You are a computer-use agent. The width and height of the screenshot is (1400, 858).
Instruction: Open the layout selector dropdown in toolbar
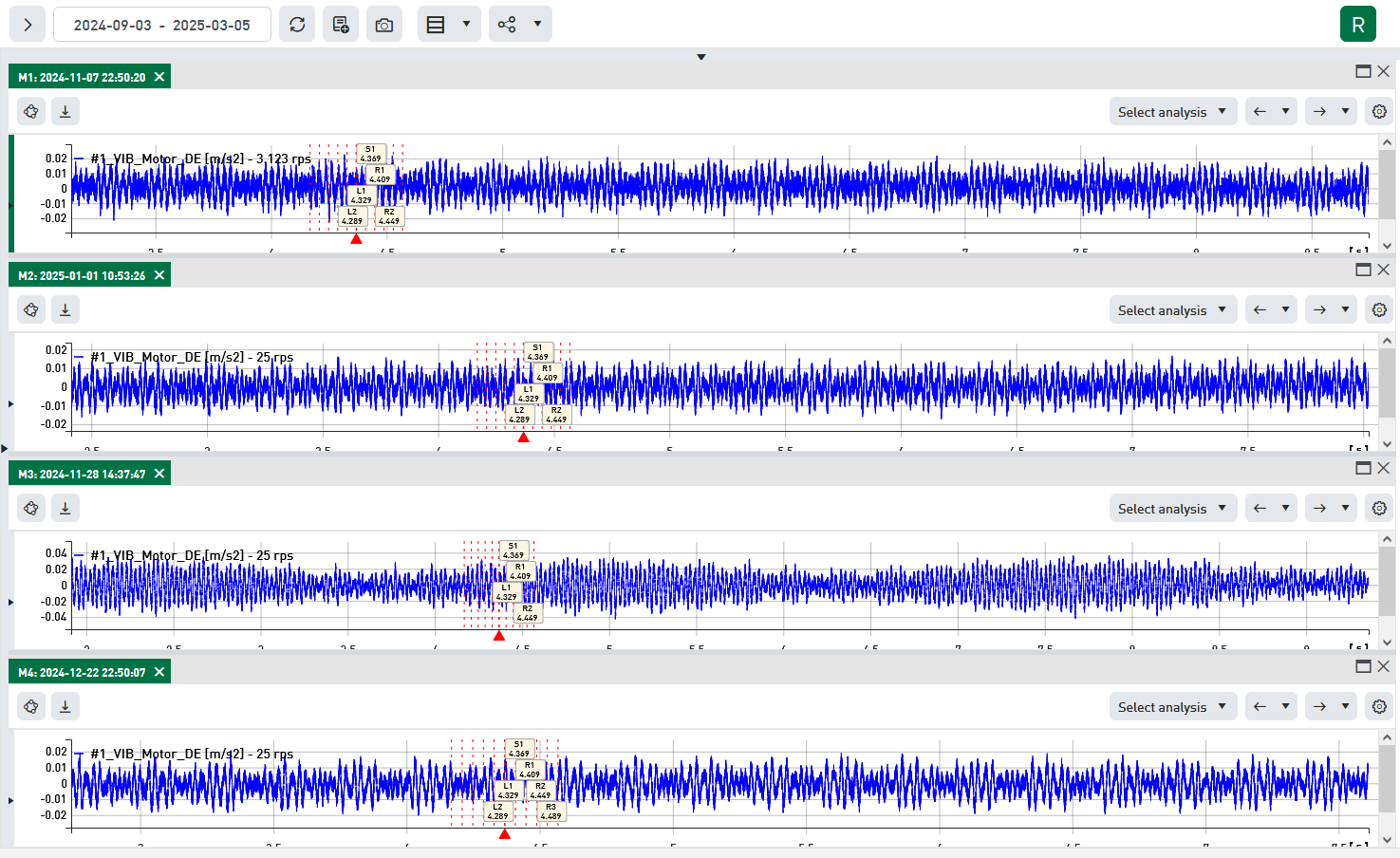point(466,25)
